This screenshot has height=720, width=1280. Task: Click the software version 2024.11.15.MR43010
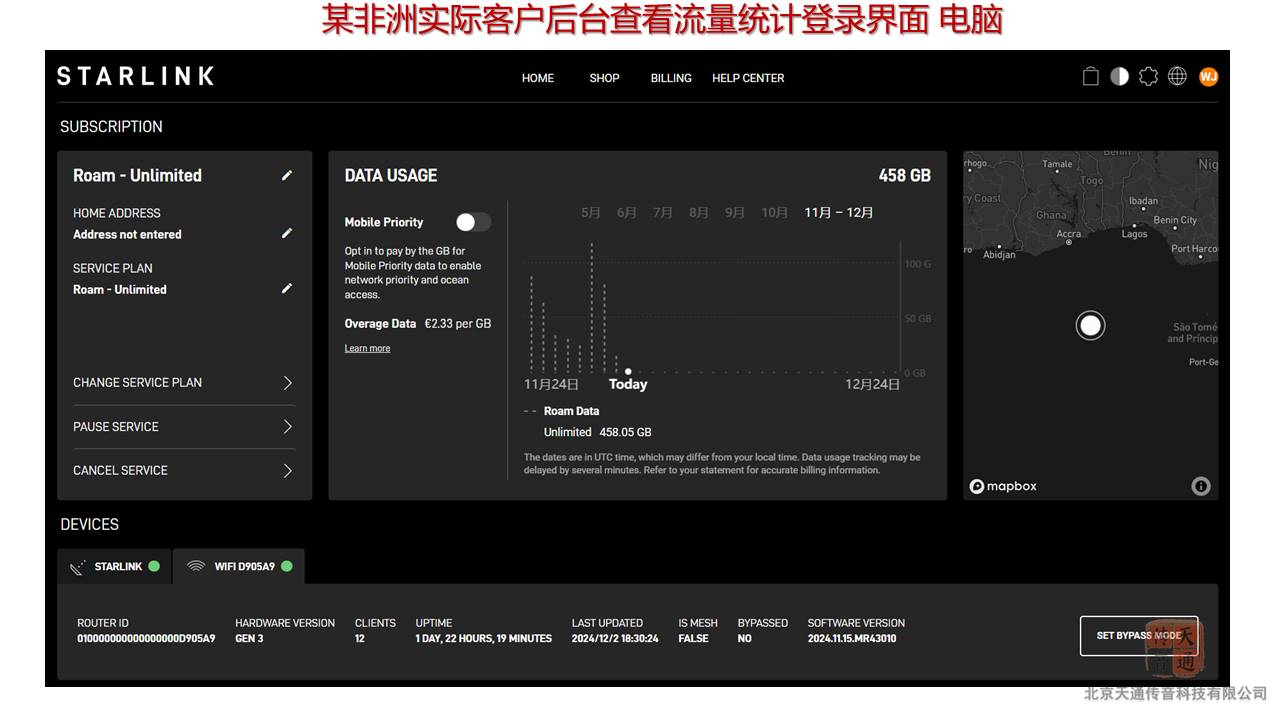point(852,638)
